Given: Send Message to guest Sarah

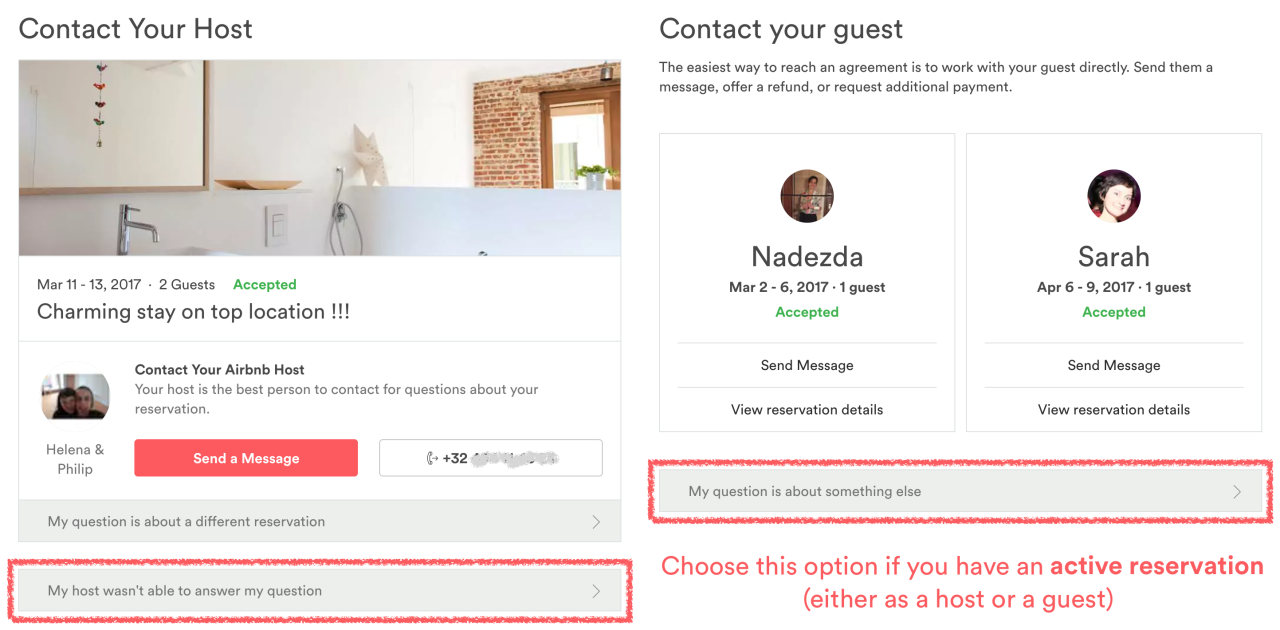Looking at the screenshot, I should pos(1113,366).
